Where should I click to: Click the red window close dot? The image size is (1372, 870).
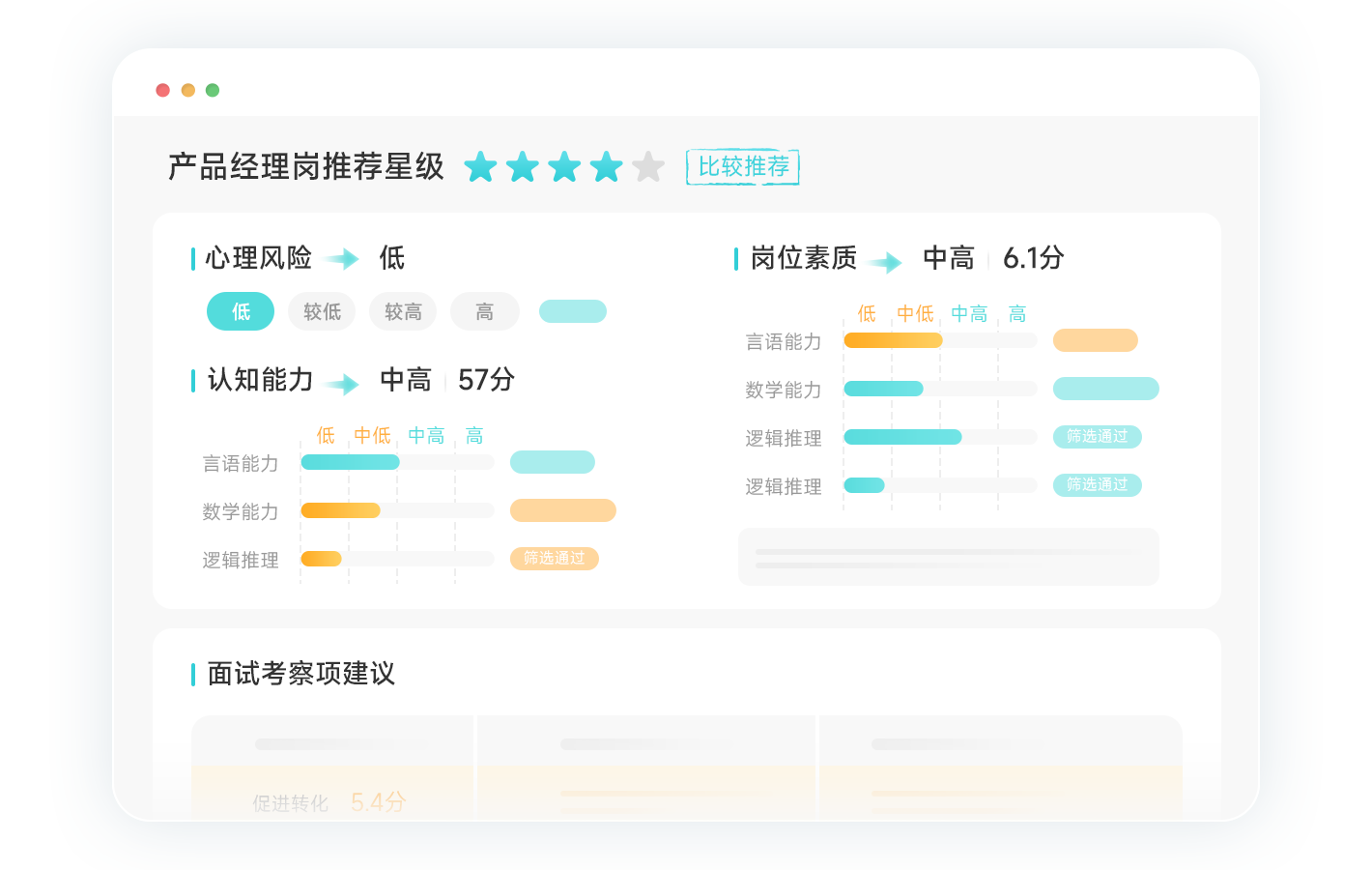pyautogui.click(x=163, y=90)
